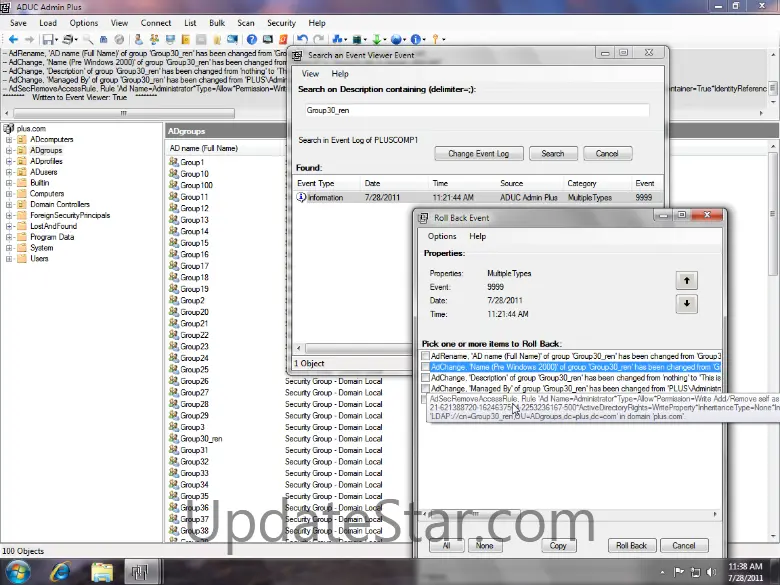Click the log pane horizontal scrollbar

tap(123, 113)
